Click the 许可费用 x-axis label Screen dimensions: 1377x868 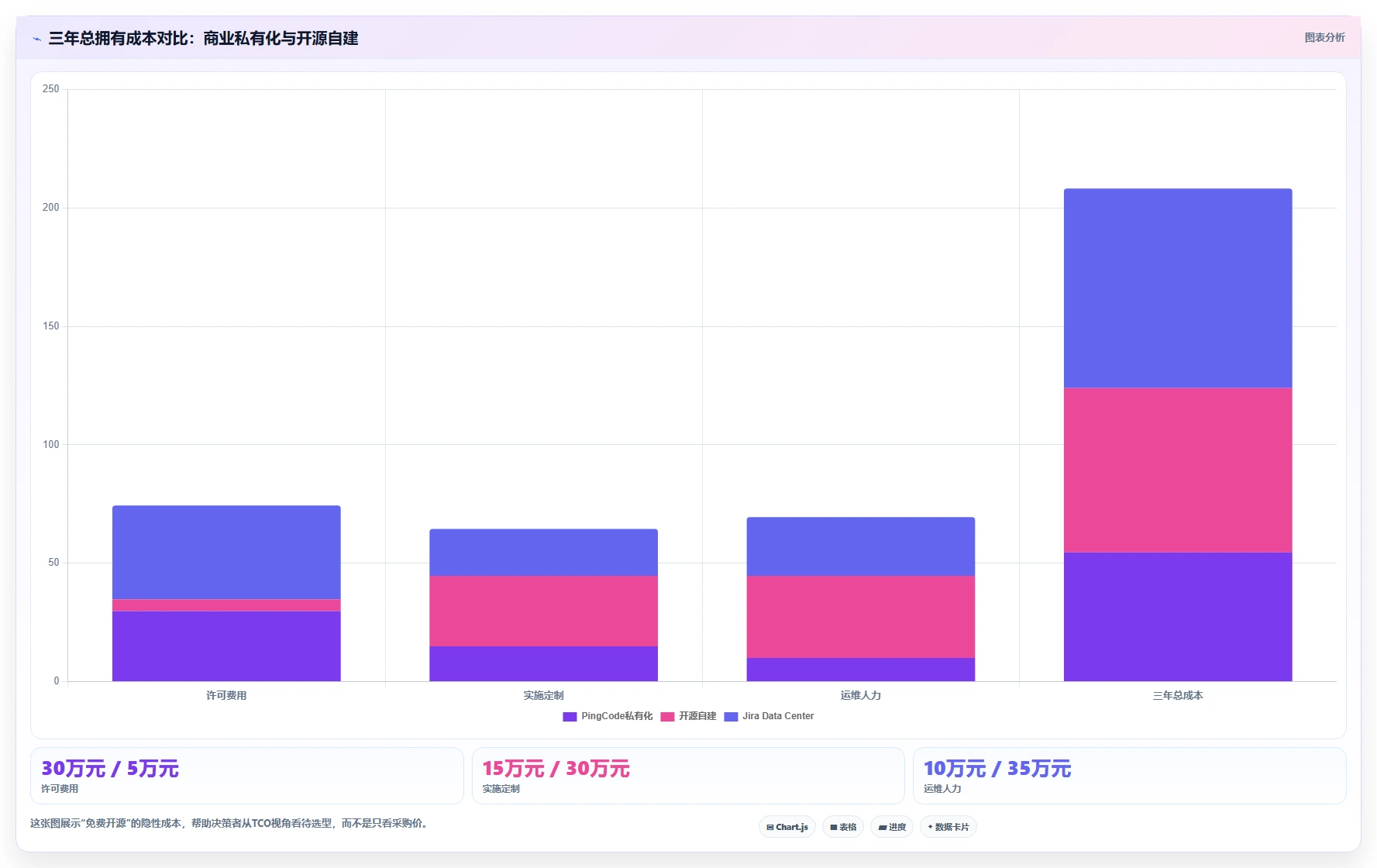226,695
